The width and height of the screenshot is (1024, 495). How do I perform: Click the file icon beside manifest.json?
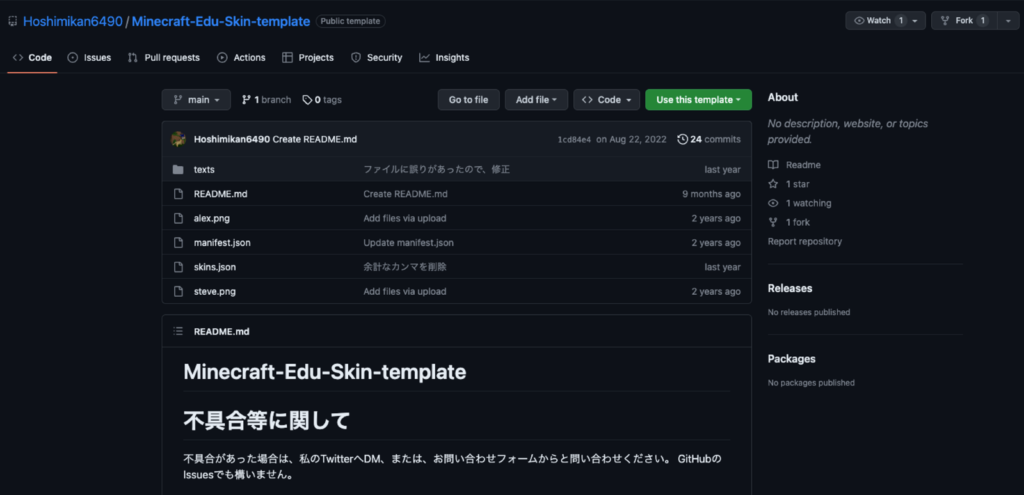point(178,243)
